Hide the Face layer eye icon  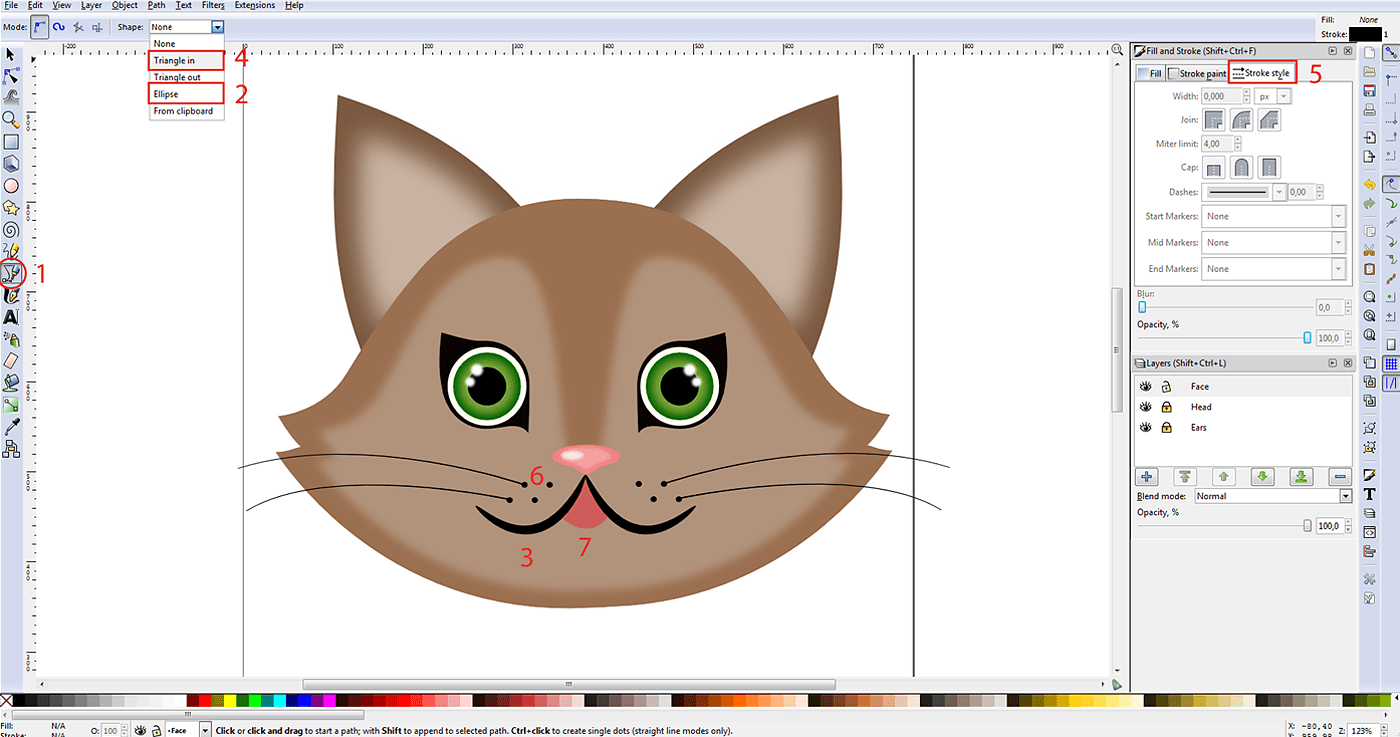tap(1145, 386)
